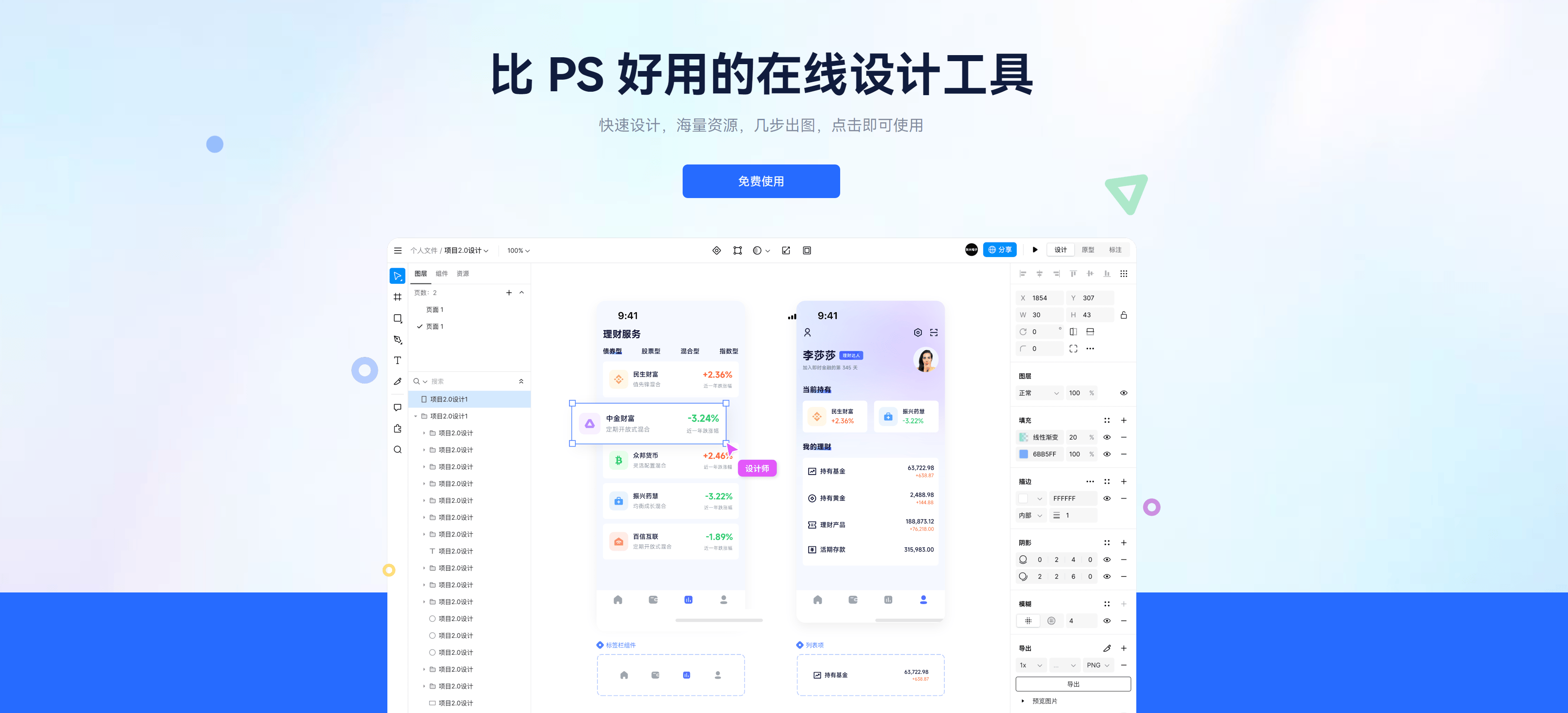Select the move/pointer tool
This screenshot has width=1568, height=713.
click(x=397, y=276)
